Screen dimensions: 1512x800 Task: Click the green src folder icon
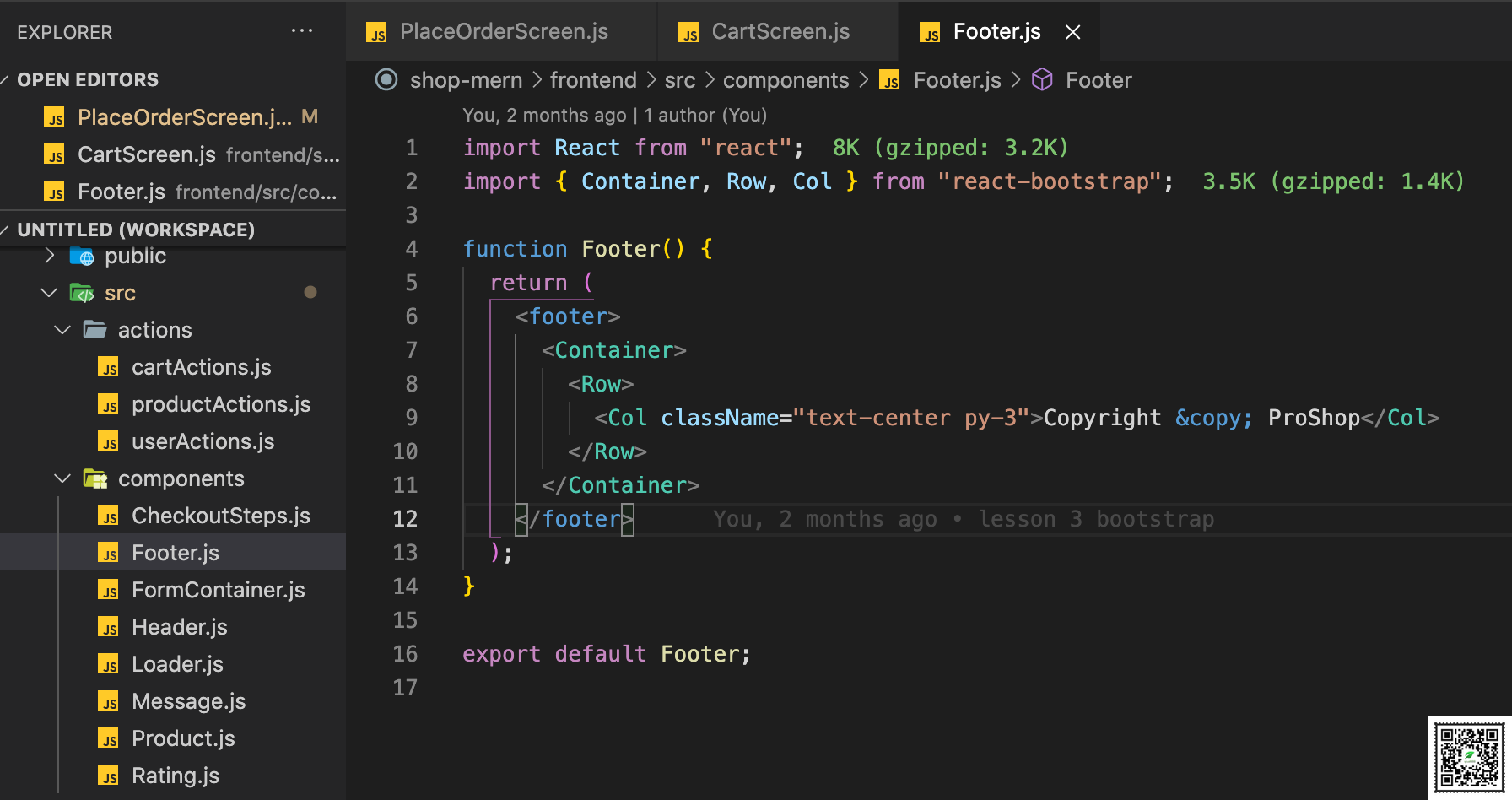tap(82, 293)
